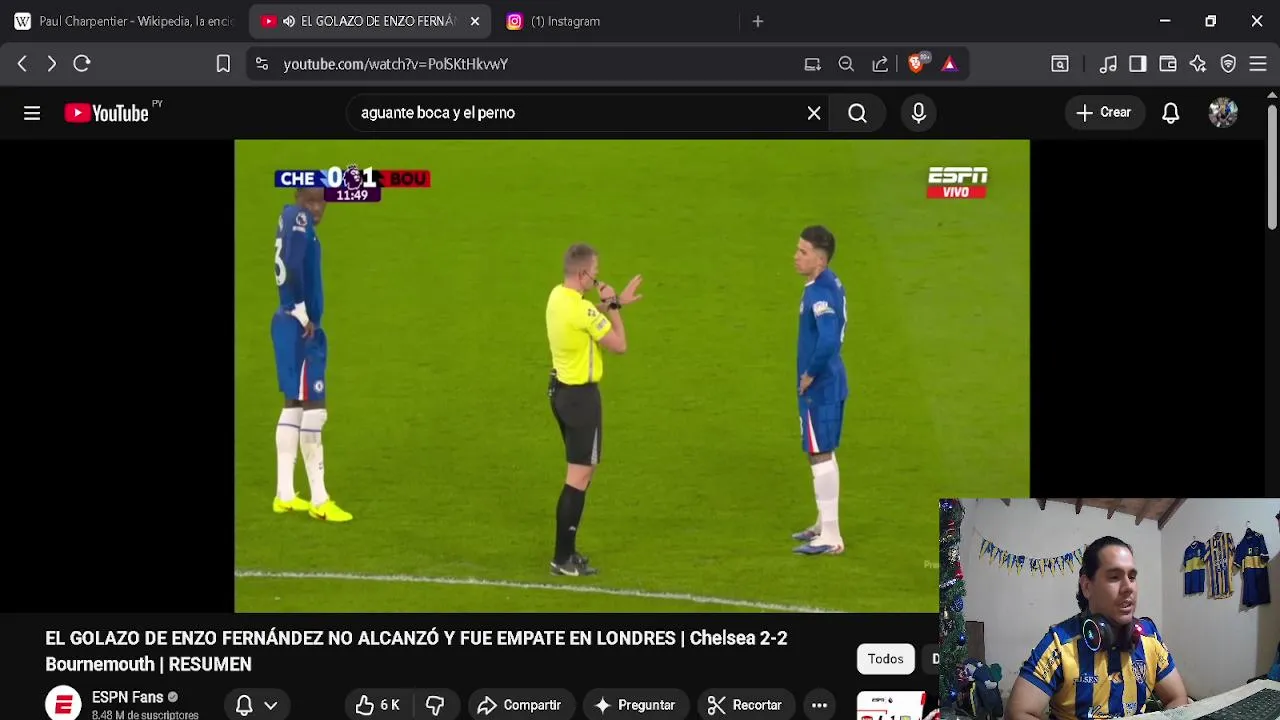This screenshot has height=720, width=1280.
Task: Open the browser main menu
Action: [1258, 64]
